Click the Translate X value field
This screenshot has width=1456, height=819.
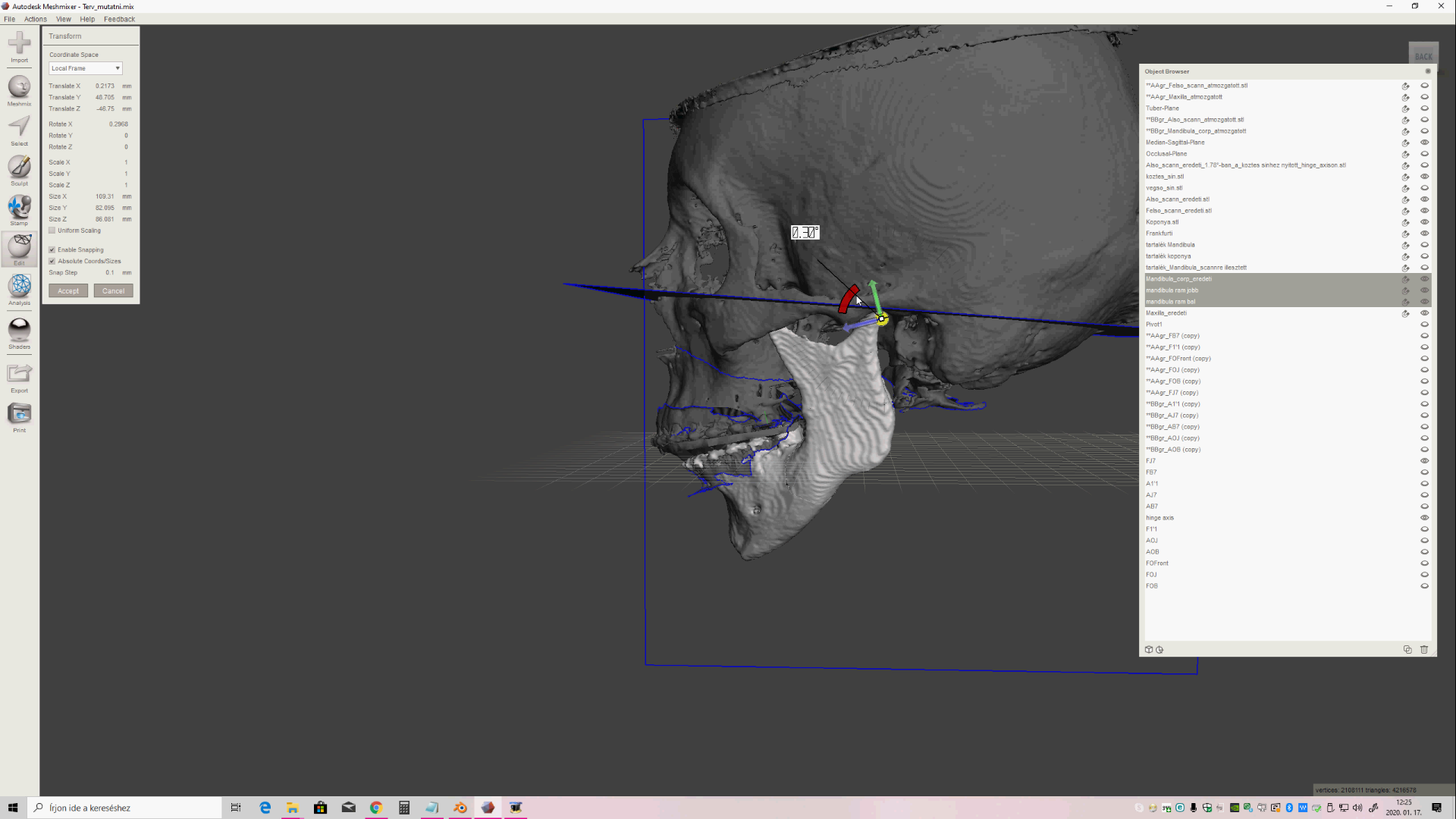105,86
